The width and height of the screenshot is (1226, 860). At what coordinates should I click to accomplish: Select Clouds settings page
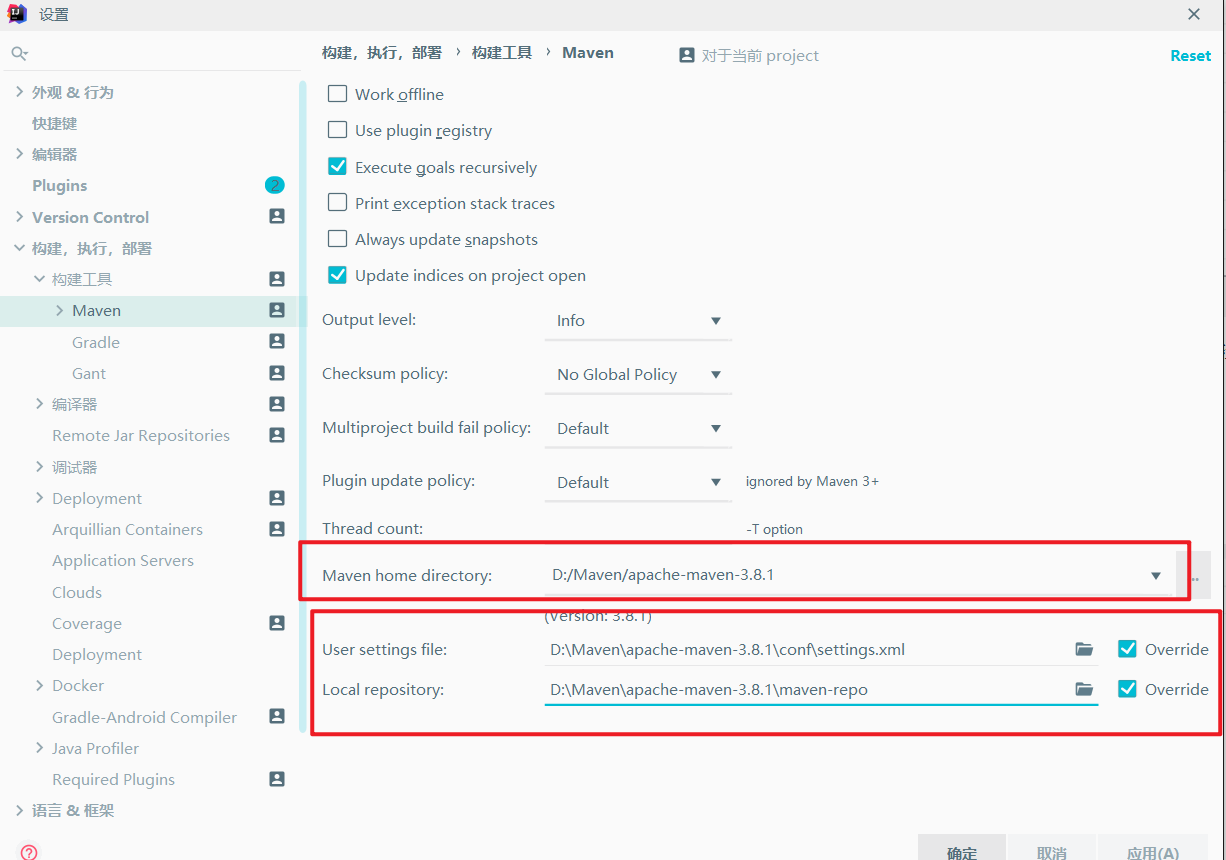click(77, 592)
